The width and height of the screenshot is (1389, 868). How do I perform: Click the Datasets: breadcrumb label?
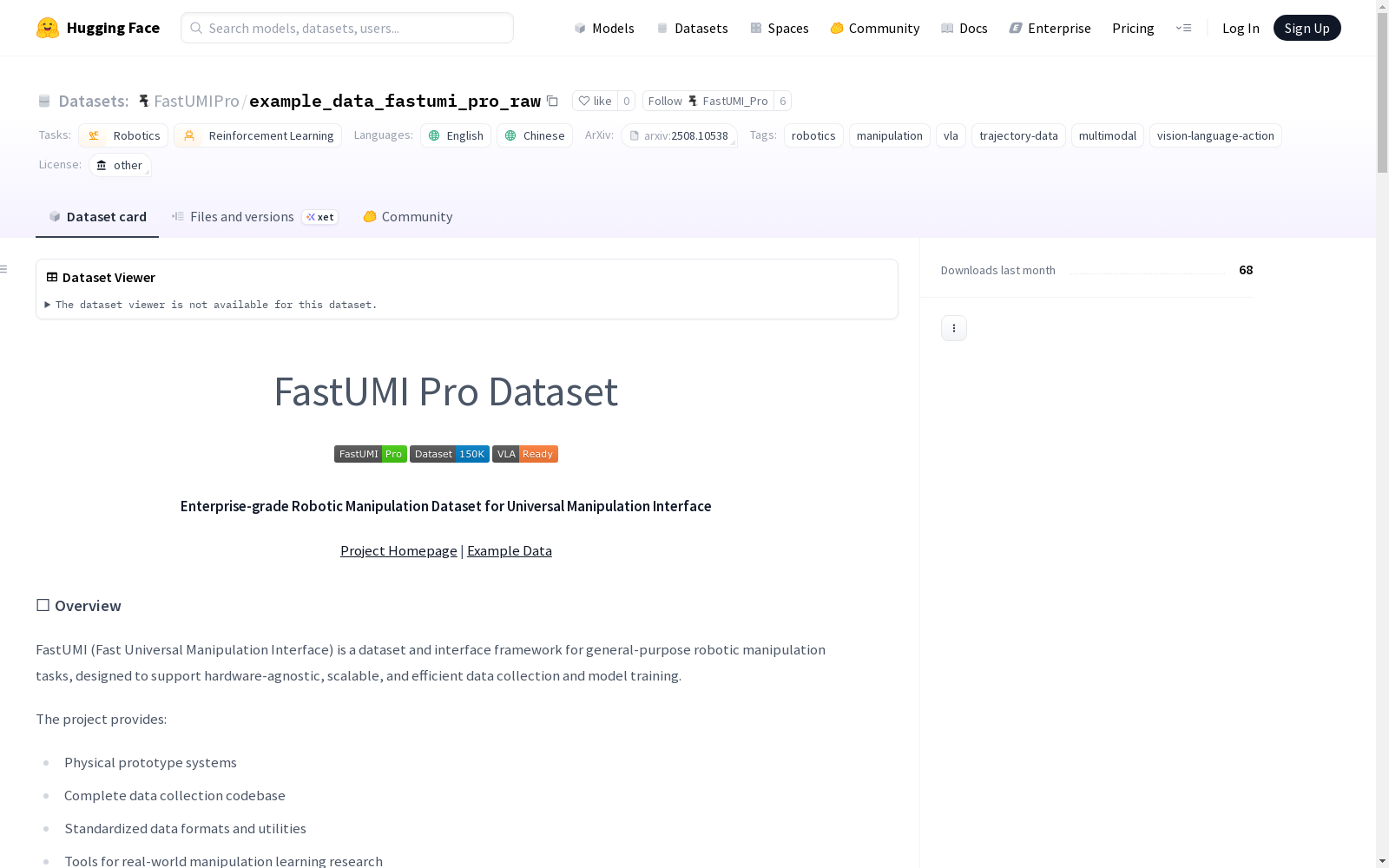pyautogui.click(x=94, y=101)
